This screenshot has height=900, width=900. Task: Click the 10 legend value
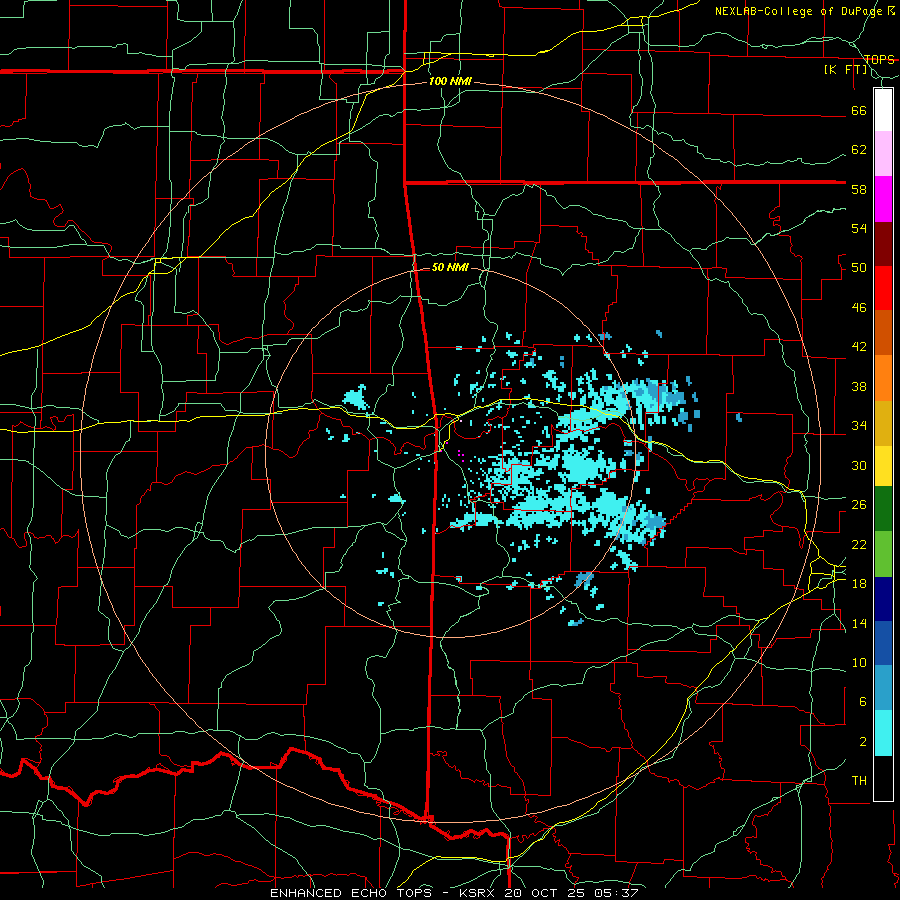[x=859, y=663]
